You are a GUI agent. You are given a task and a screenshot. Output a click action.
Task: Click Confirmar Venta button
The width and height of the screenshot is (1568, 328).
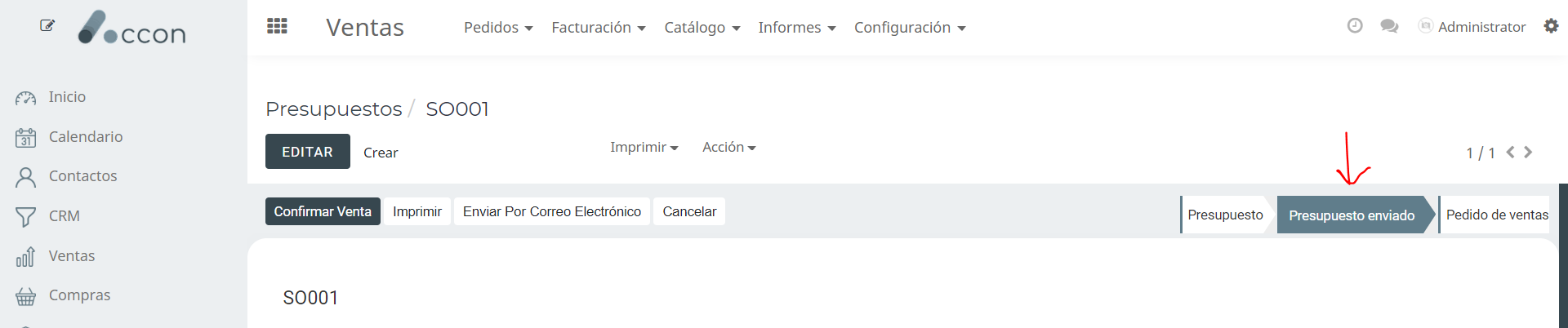point(323,211)
